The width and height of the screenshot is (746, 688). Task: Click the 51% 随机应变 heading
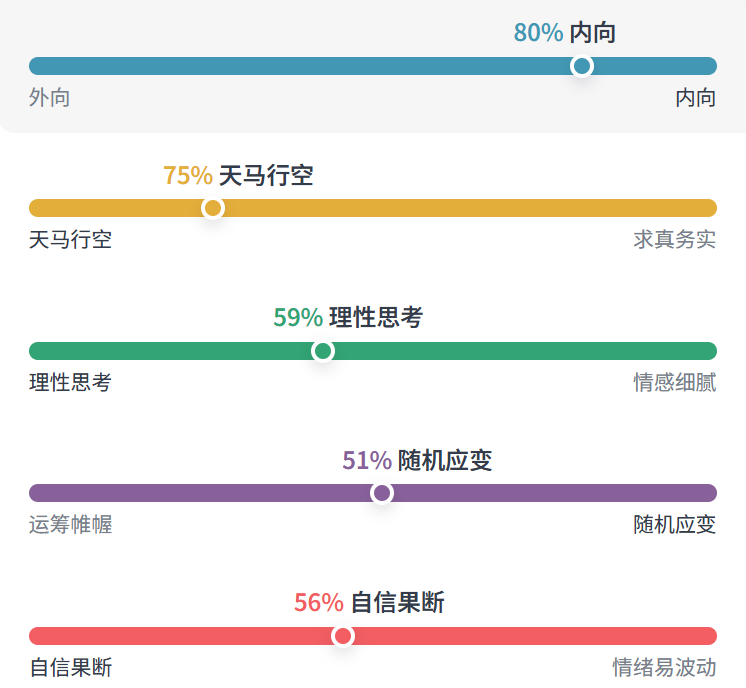point(417,461)
